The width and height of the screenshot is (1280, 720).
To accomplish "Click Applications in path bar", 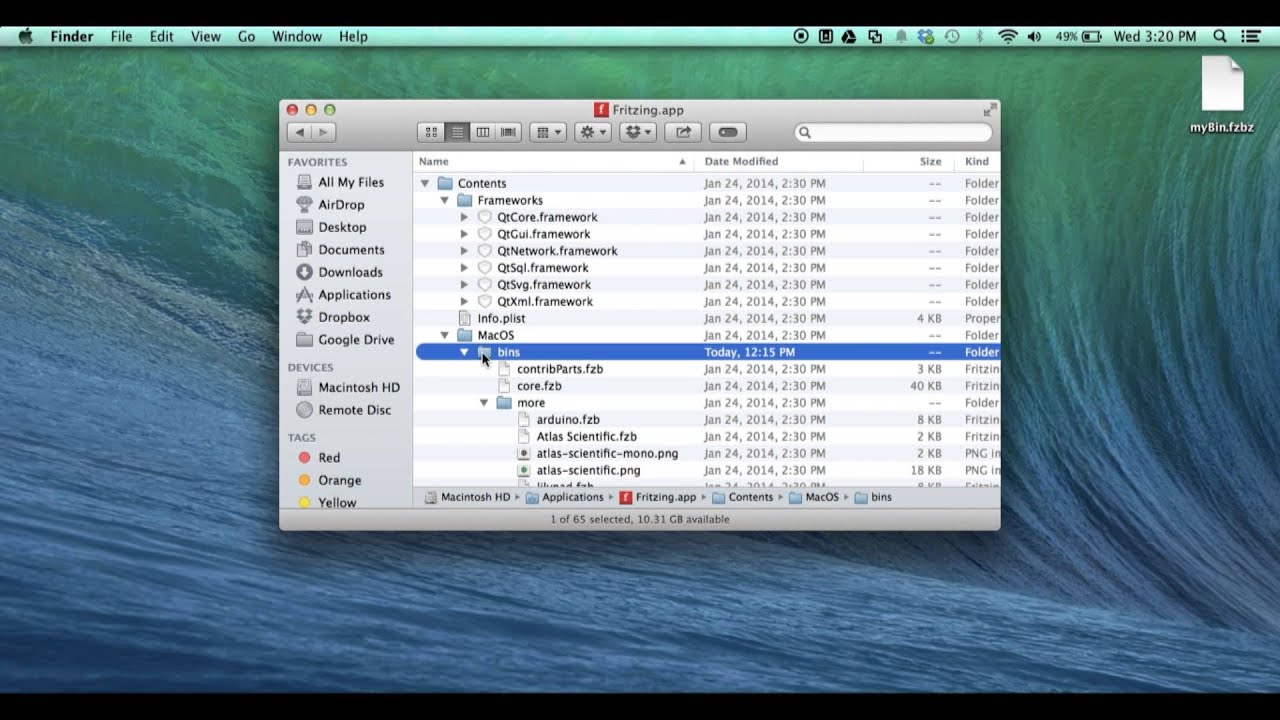I will click(x=565, y=497).
